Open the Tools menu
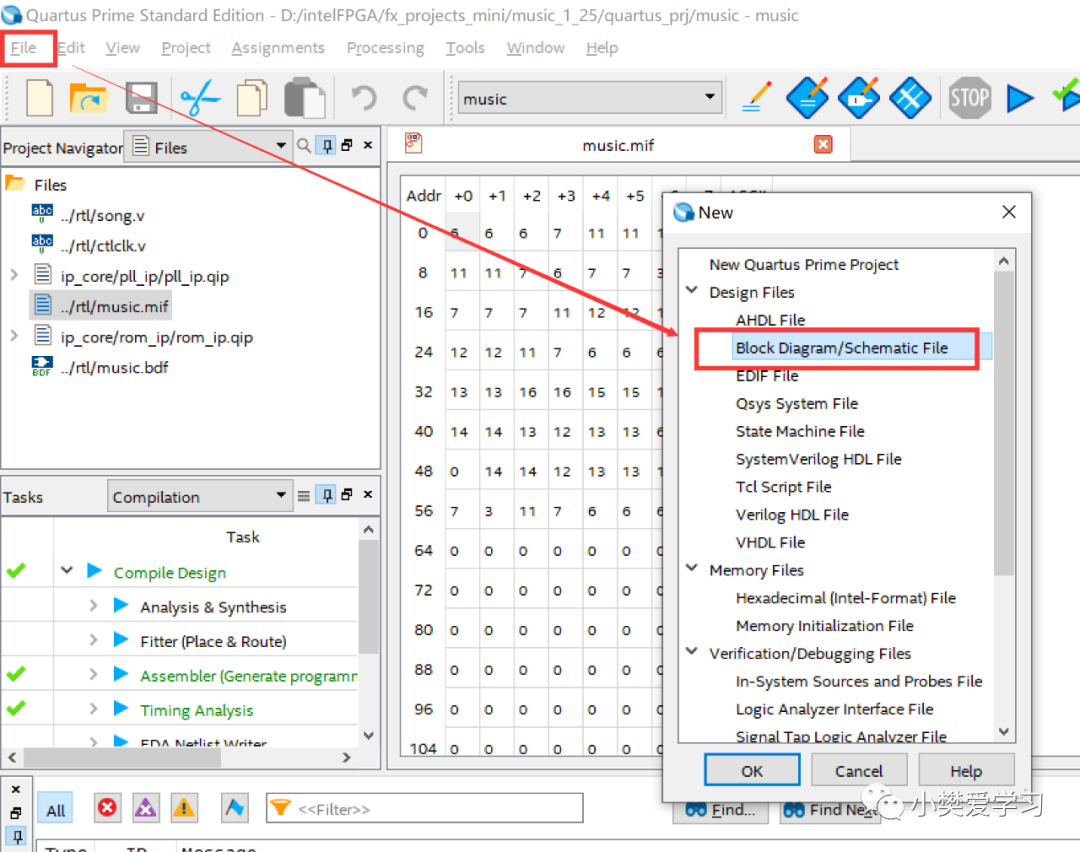This screenshot has height=852, width=1080. [465, 48]
